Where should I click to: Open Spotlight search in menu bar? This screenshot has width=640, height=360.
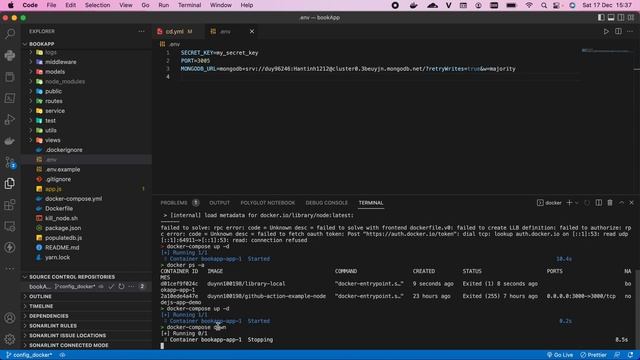[x=544, y=5]
